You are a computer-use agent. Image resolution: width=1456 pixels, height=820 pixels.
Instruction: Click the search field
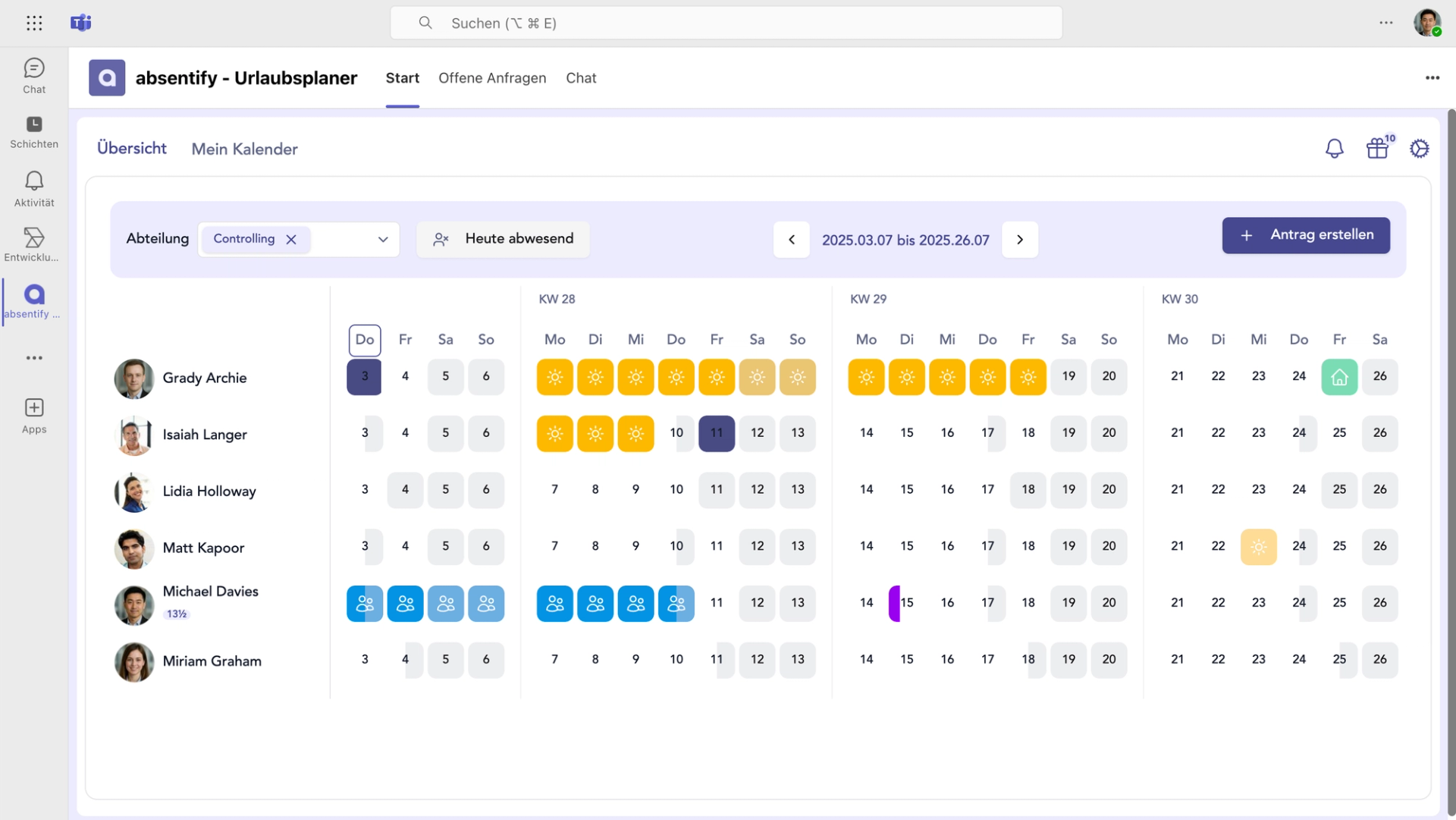726,23
